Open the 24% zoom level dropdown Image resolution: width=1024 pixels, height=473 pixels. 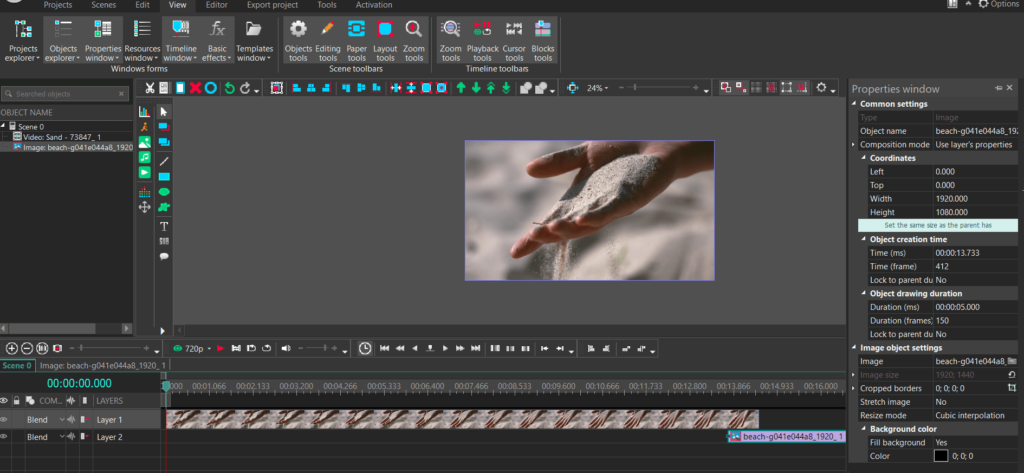click(597, 88)
